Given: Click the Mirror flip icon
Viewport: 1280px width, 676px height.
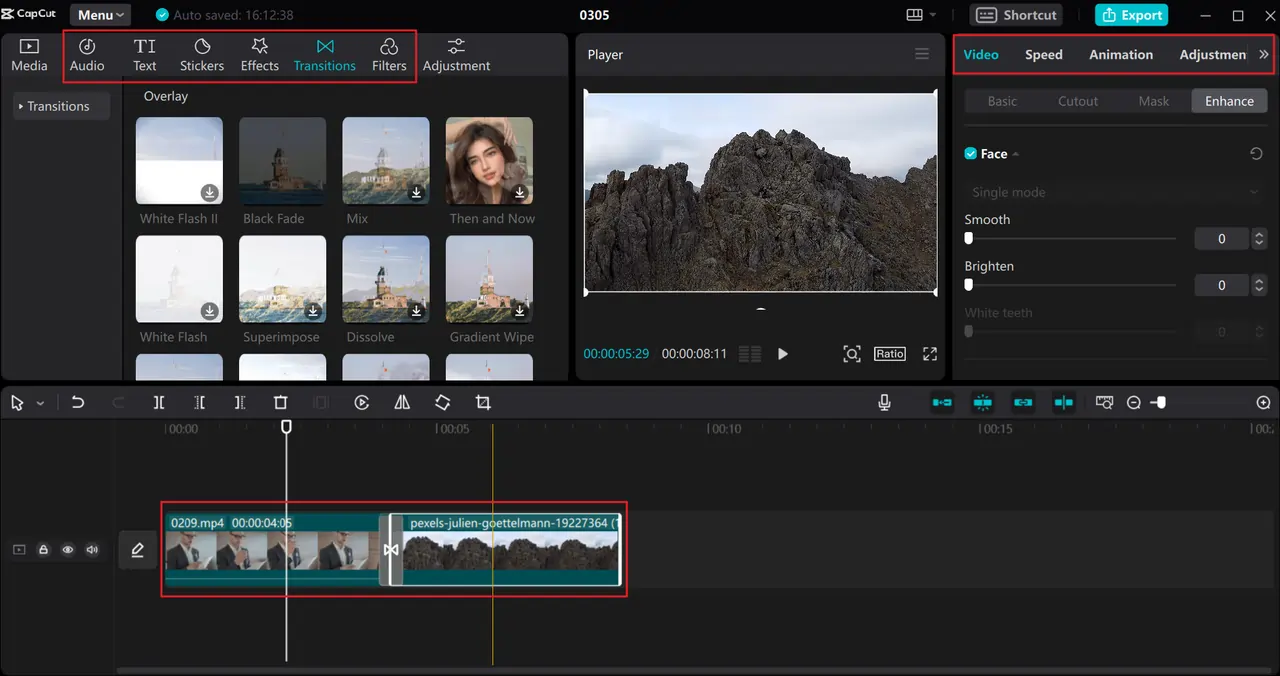Looking at the screenshot, I should [402, 402].
